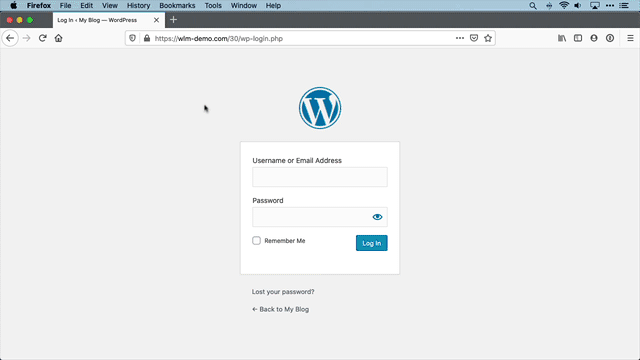Open the Apple menu
Image resolution: width=640 pixels, height=360 pixels.
[x=13, y=6]
